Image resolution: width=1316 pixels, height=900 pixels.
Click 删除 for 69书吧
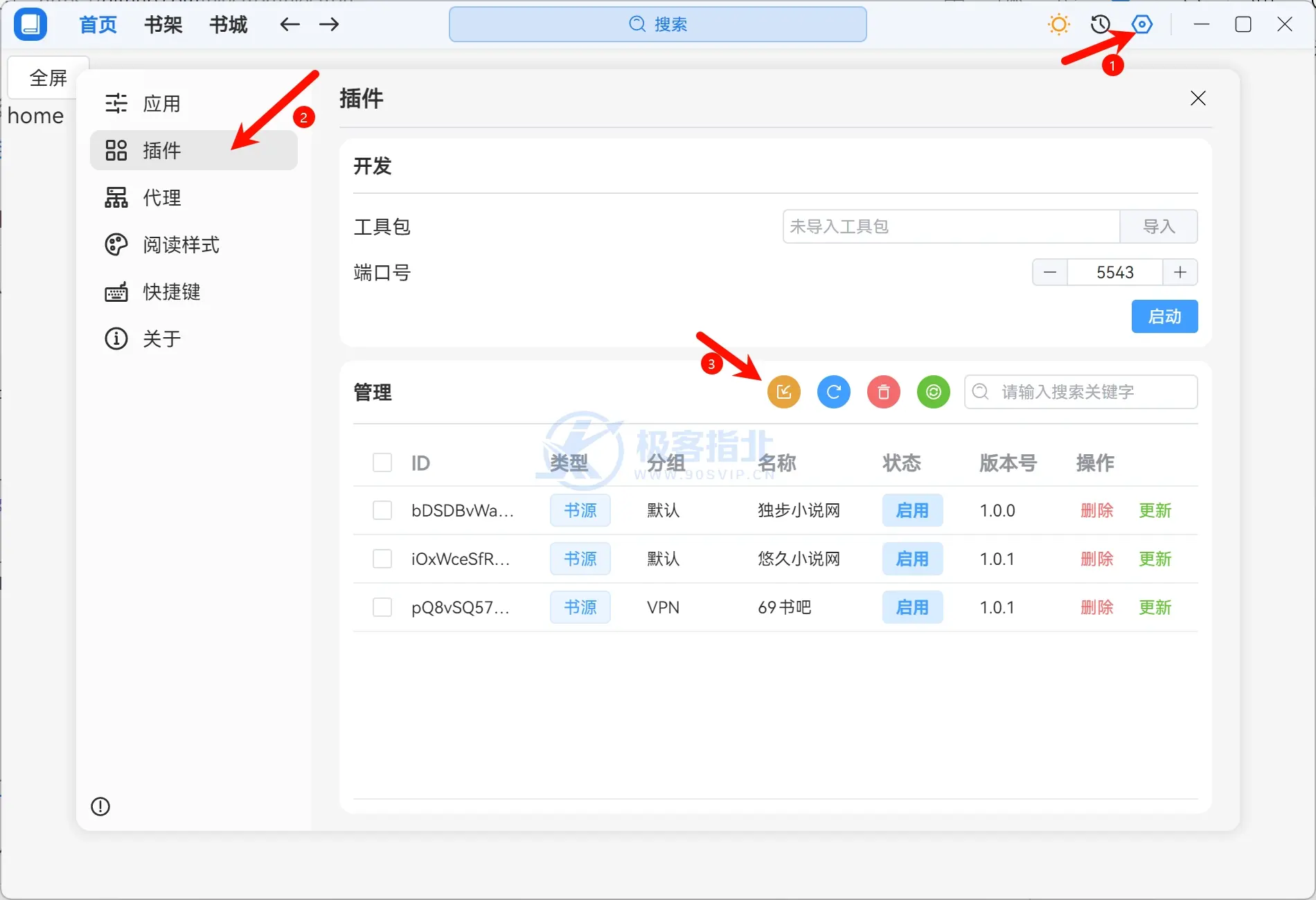click(x=1097, y=607)
